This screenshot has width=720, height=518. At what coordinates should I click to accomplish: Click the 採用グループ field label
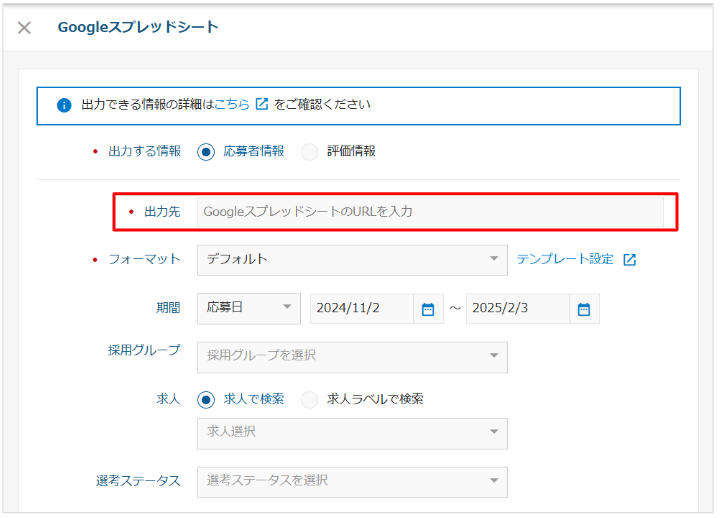(144, 350)
